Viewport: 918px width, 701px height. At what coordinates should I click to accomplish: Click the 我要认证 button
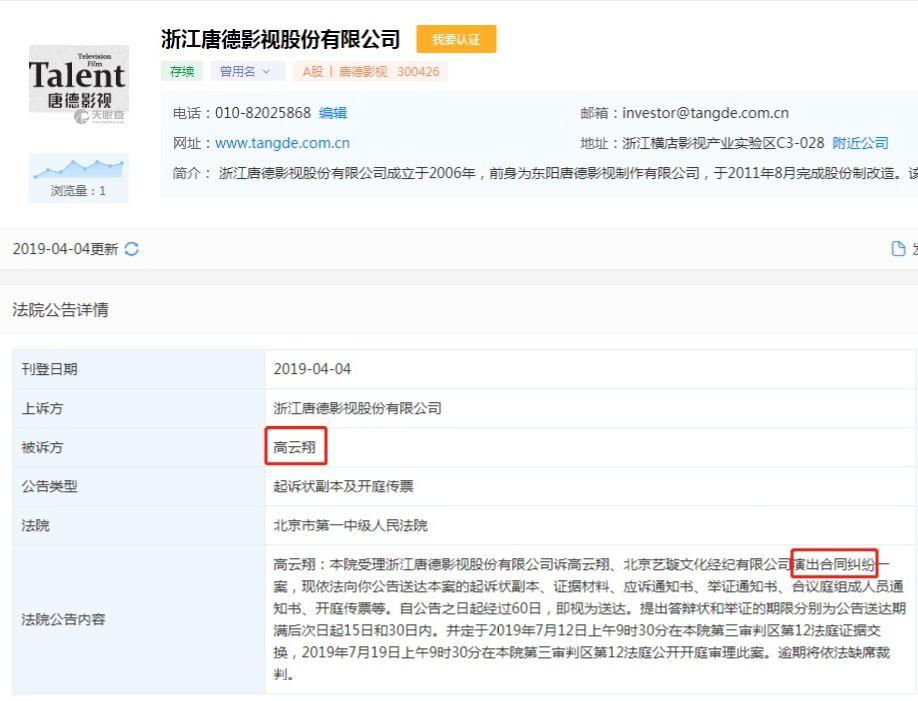(x=456, y=39)
